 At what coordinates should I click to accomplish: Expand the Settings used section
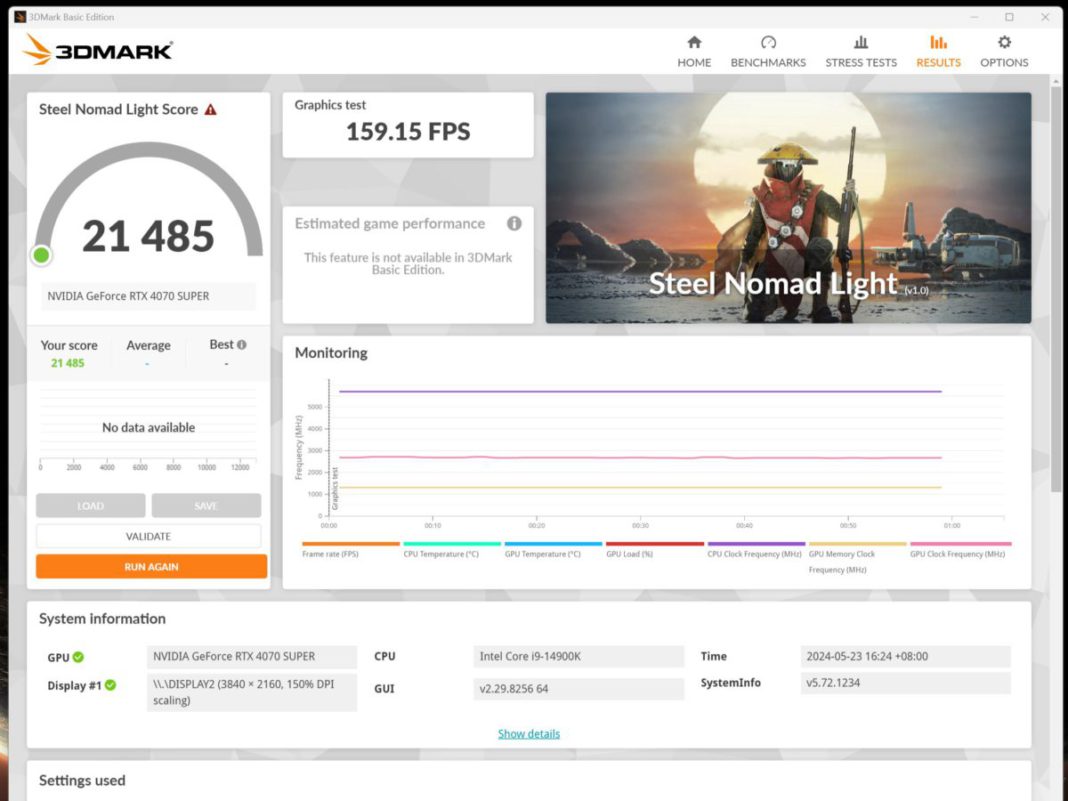(x=81, y=781)
